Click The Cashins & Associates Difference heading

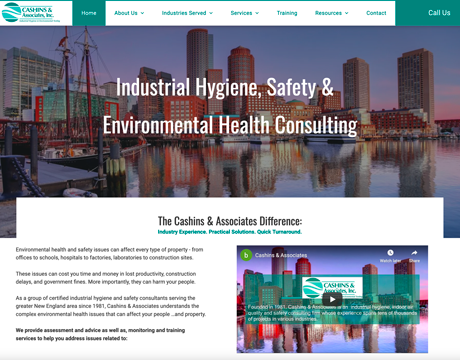pos(230,221)
